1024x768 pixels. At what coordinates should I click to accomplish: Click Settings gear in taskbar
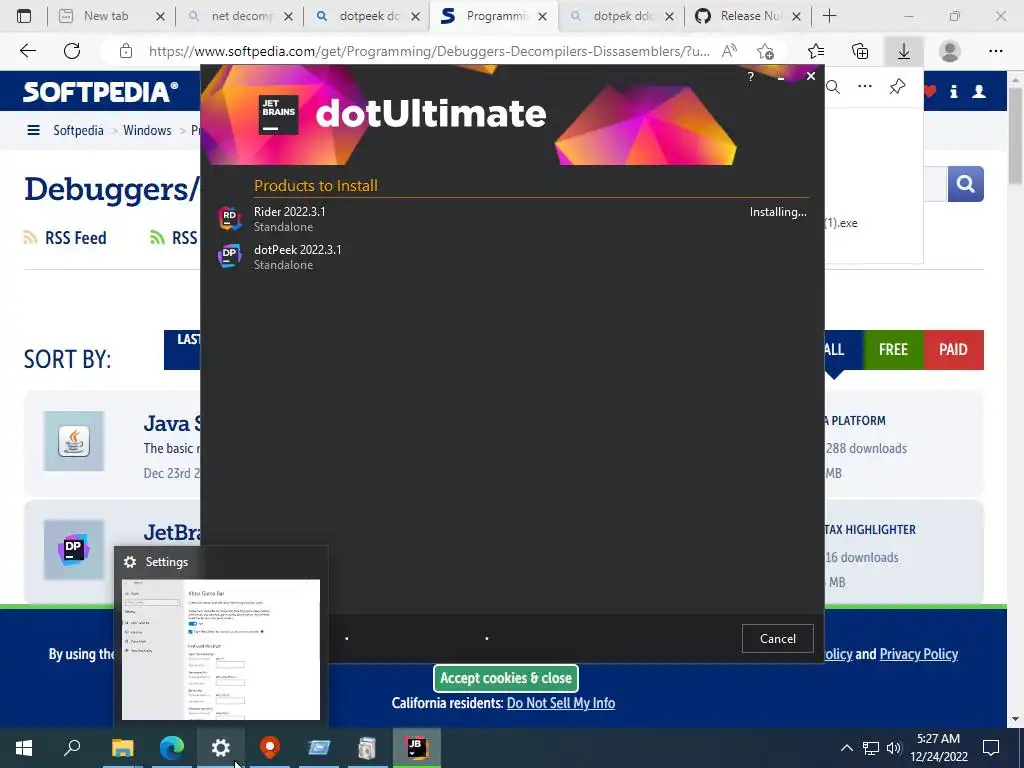coord(221,748)
